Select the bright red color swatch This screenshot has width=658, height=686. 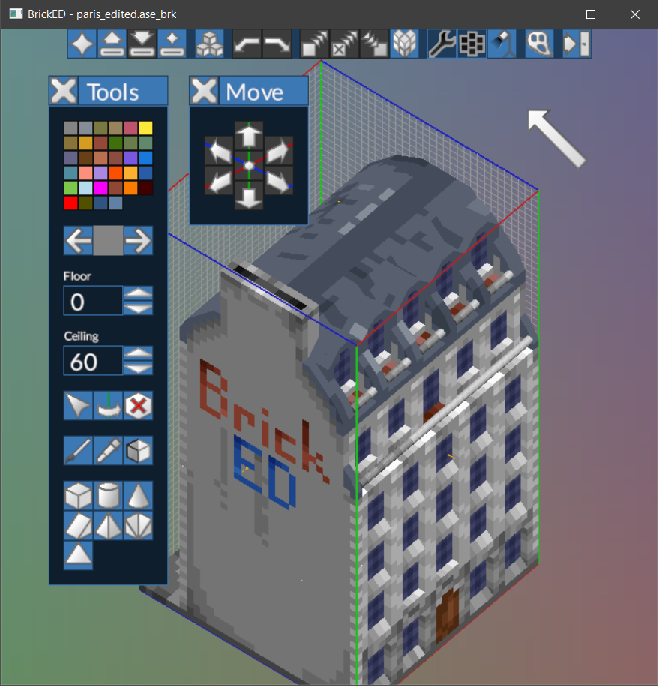71,203
